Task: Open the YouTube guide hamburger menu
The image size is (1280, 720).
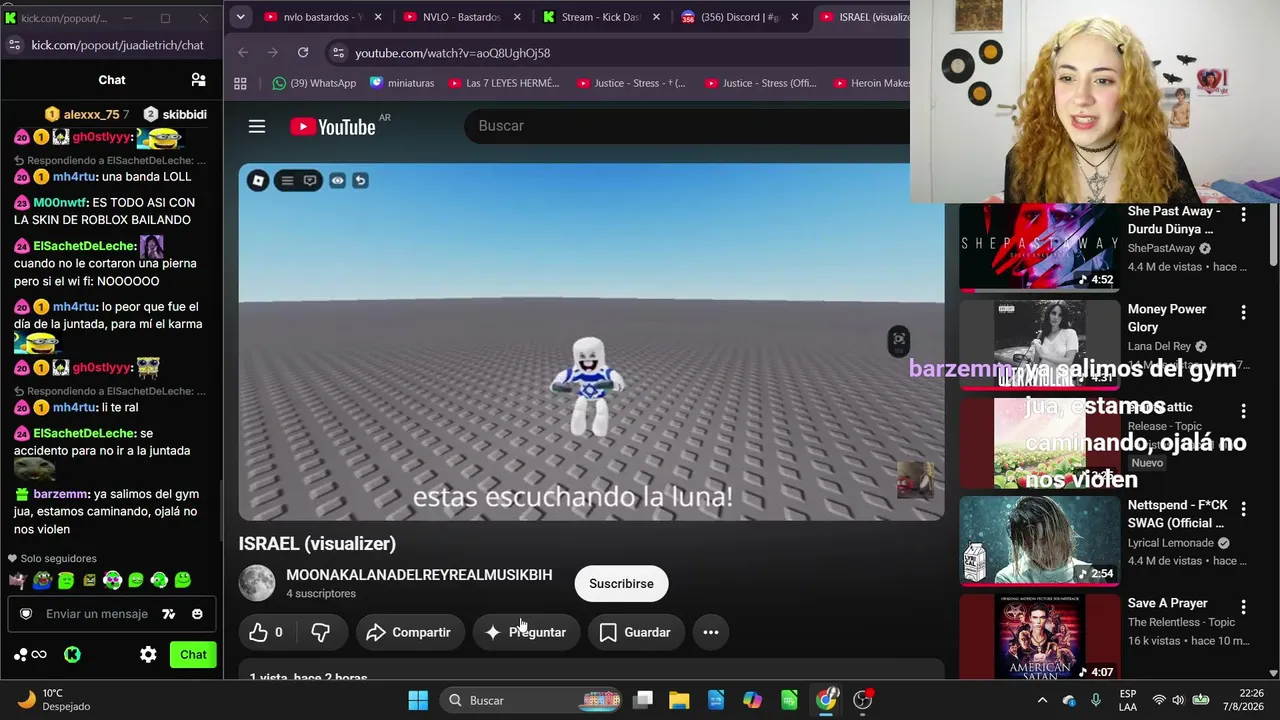Action: [257, 126]
